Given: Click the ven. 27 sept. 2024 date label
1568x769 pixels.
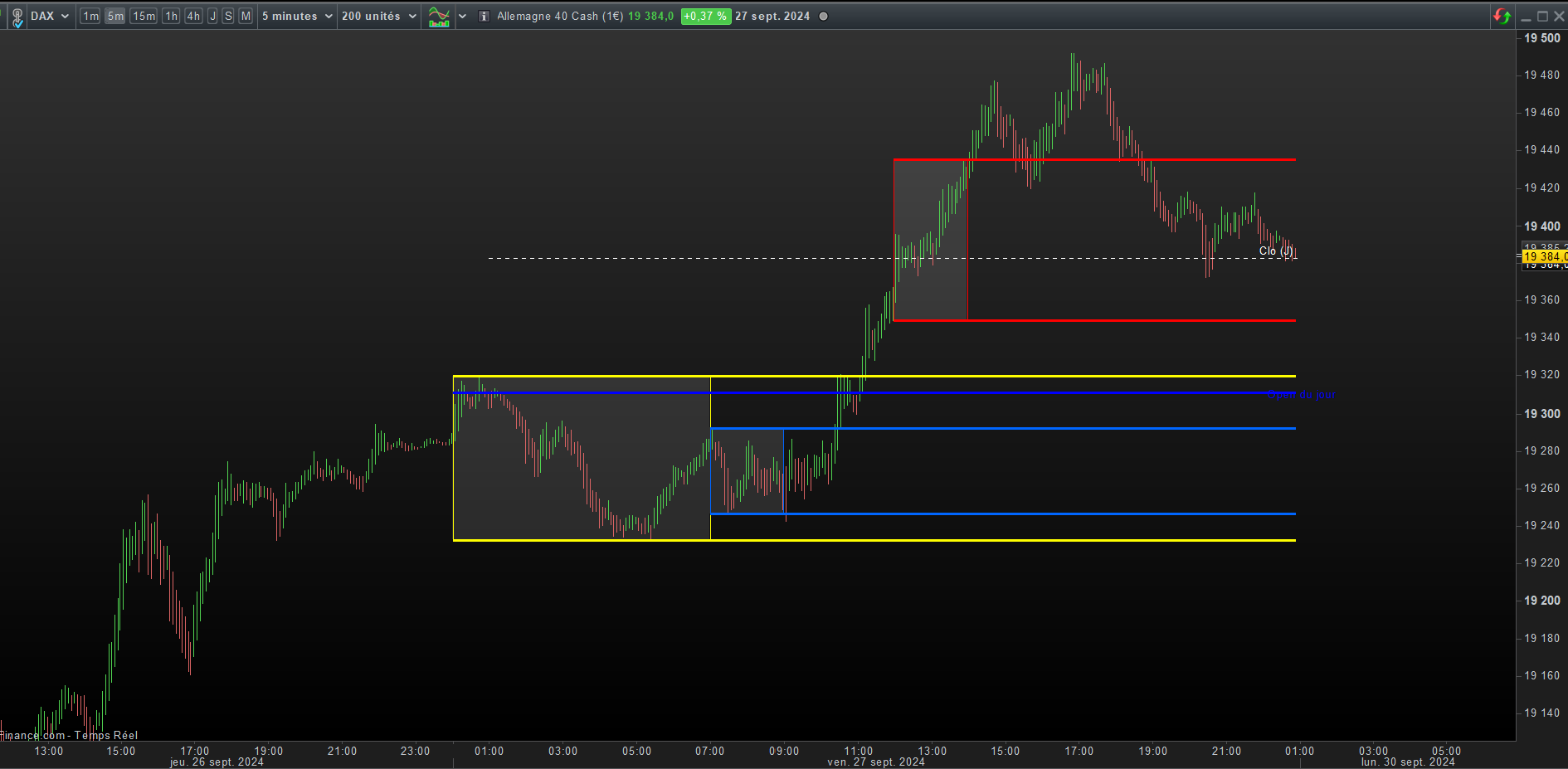Looking at the screenshot, I should (876, 762).
